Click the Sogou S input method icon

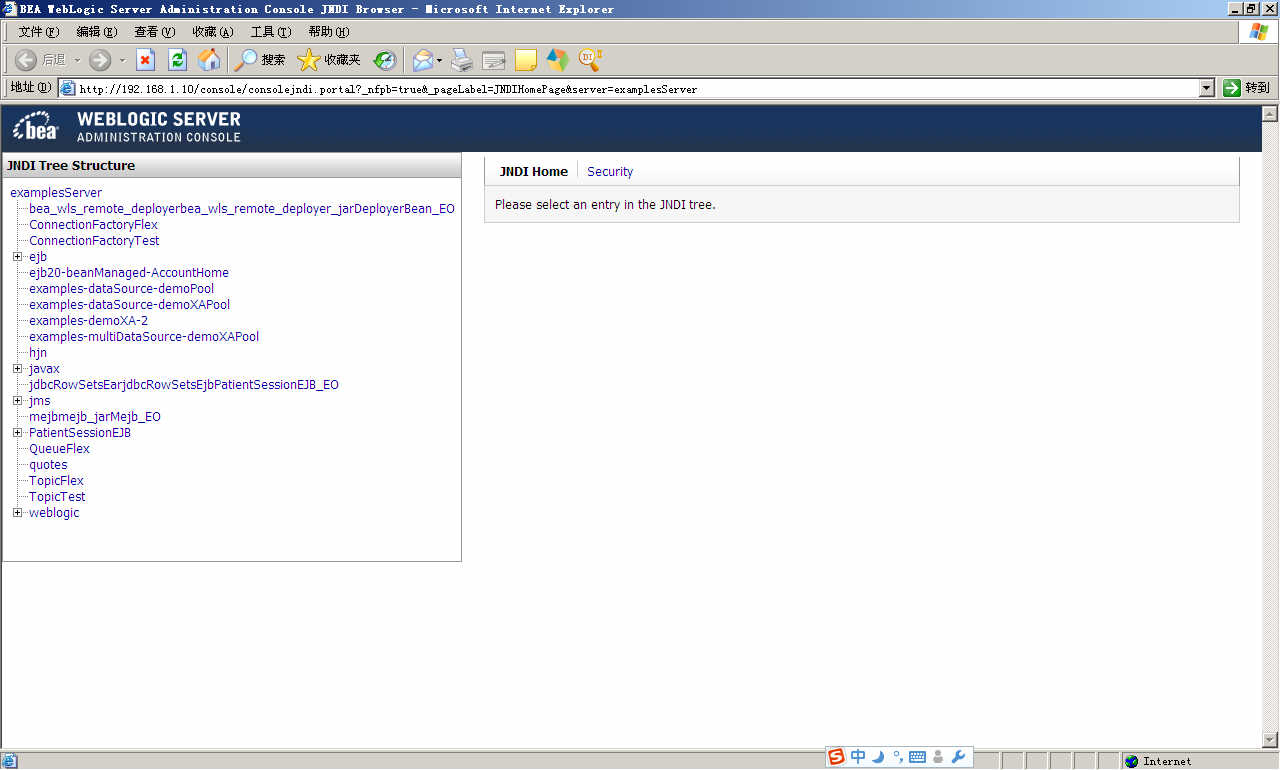(x=836, y=757)
